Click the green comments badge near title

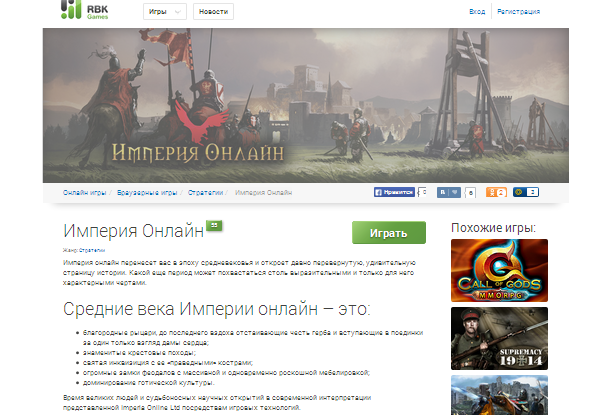pos(214,226)
